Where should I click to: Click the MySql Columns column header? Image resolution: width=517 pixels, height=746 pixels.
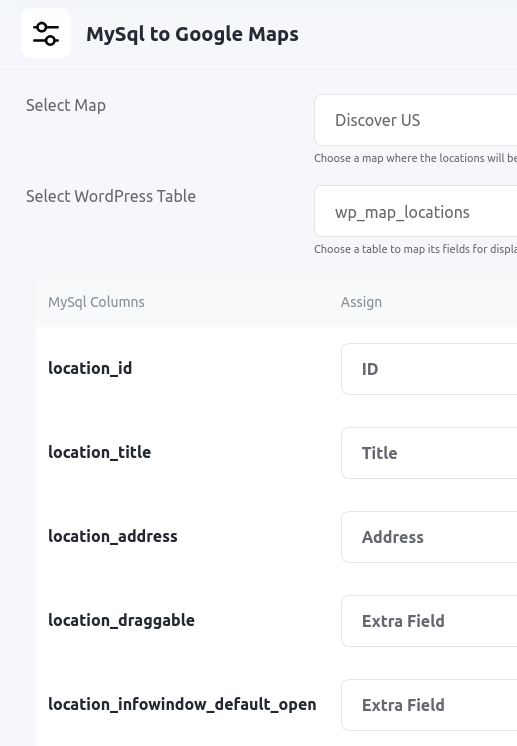point(96,302)
